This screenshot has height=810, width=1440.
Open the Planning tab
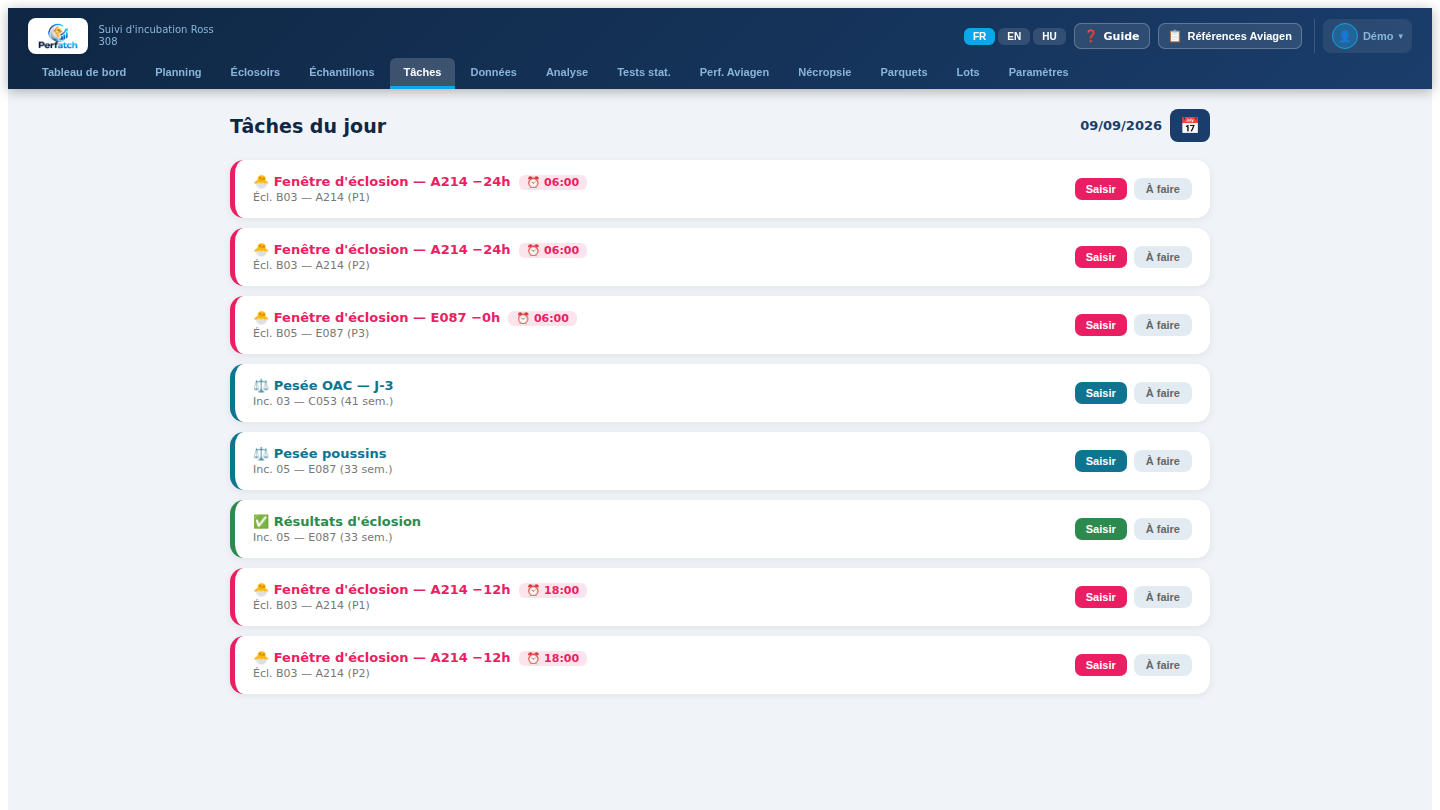pos(178,72)
